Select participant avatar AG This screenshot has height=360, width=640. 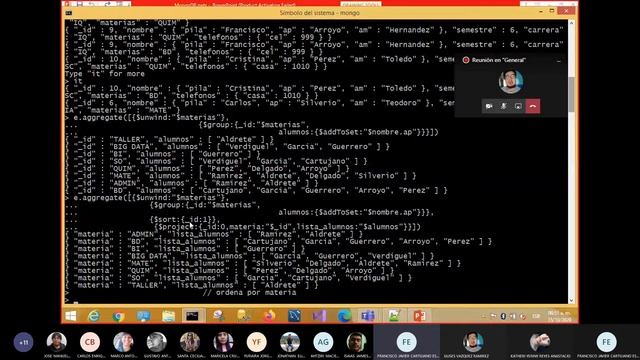323,342
